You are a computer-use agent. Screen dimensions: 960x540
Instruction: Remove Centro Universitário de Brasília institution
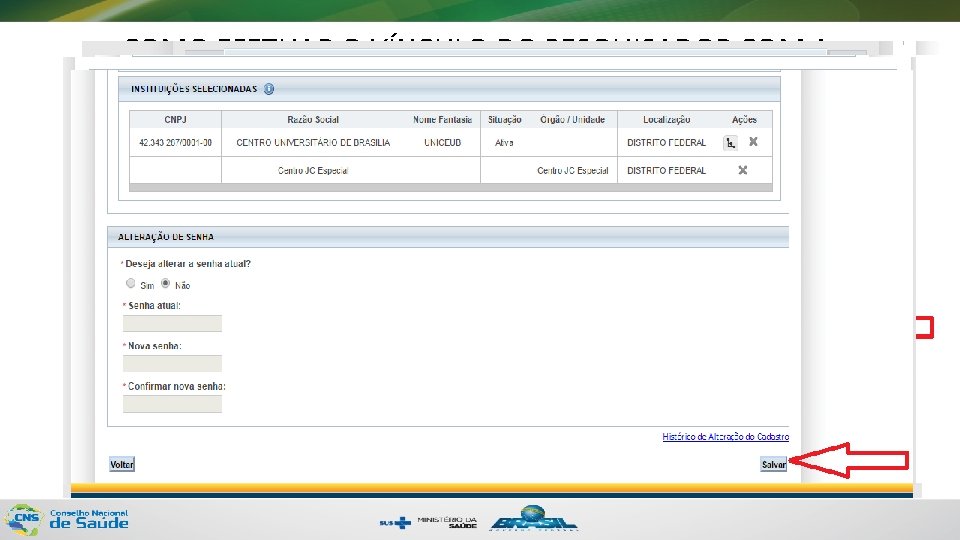(x=753, y=141)
